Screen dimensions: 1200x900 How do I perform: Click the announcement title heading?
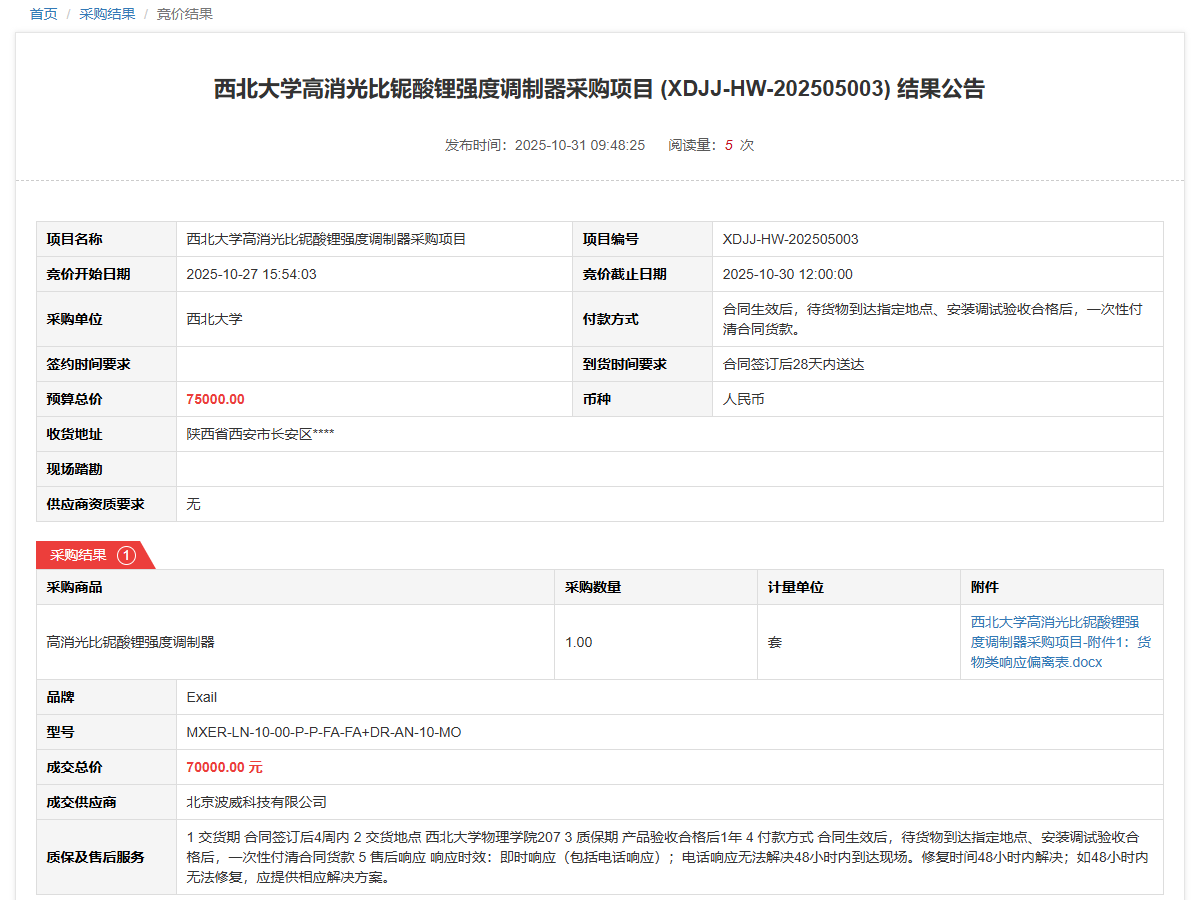click(599, 89)
